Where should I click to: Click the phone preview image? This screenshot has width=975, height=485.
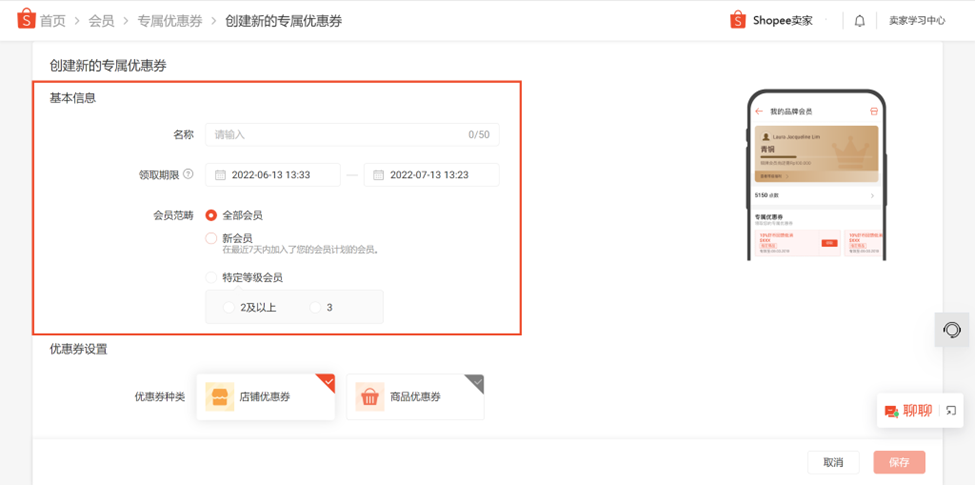(x=817, y=175)
